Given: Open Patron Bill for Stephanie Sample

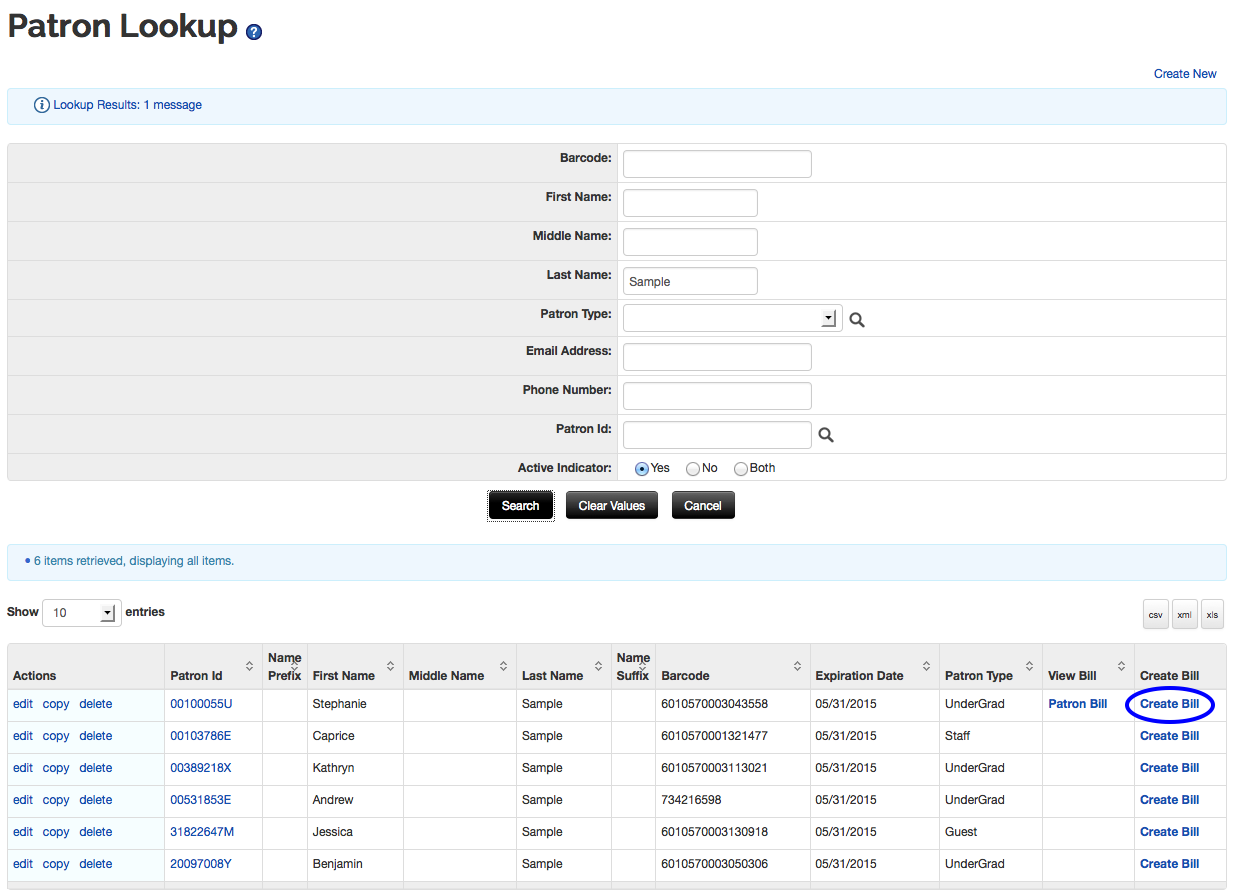Looking at the screenshot, I should (1077, 704).
